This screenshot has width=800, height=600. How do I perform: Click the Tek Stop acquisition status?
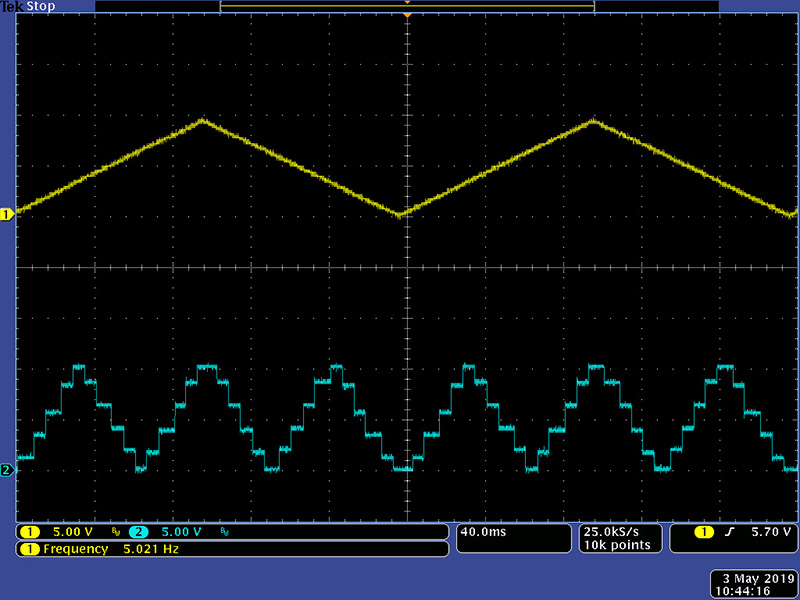[27, 6]
